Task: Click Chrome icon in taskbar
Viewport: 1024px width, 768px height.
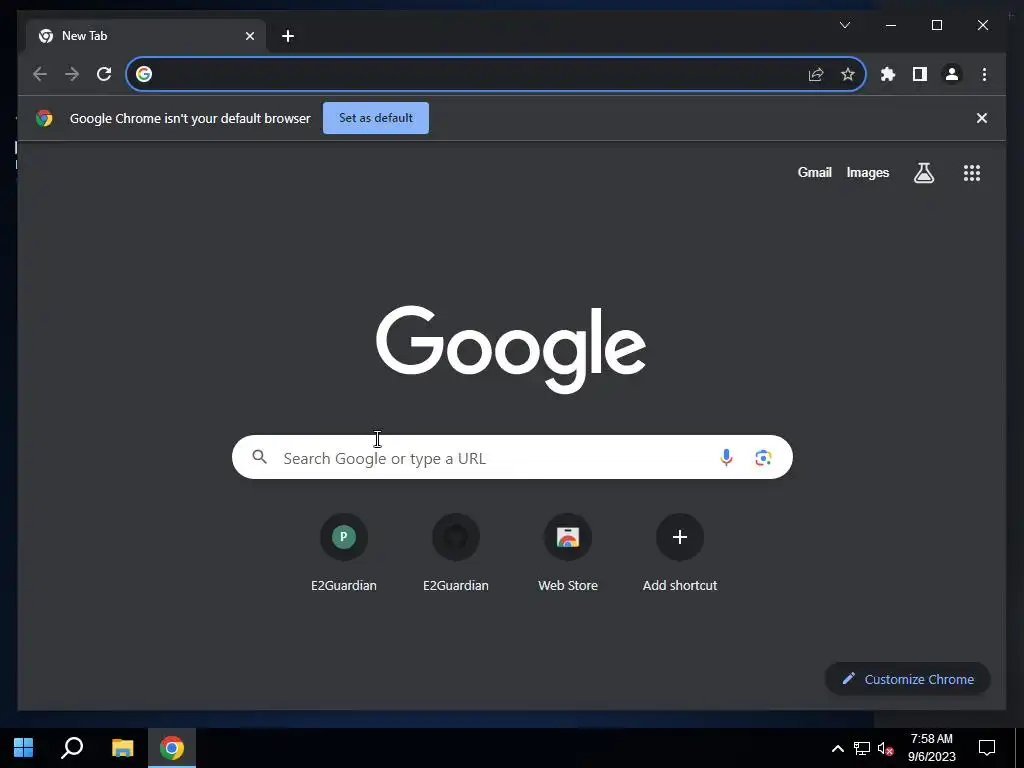Action: coord(172,748)
